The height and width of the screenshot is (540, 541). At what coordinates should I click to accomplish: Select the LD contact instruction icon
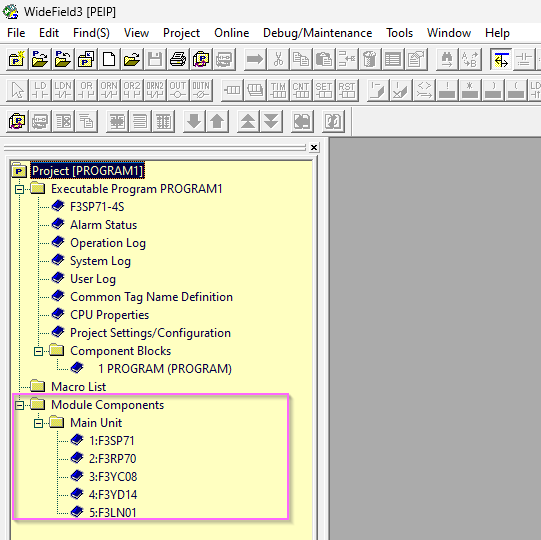pos(40,90)
